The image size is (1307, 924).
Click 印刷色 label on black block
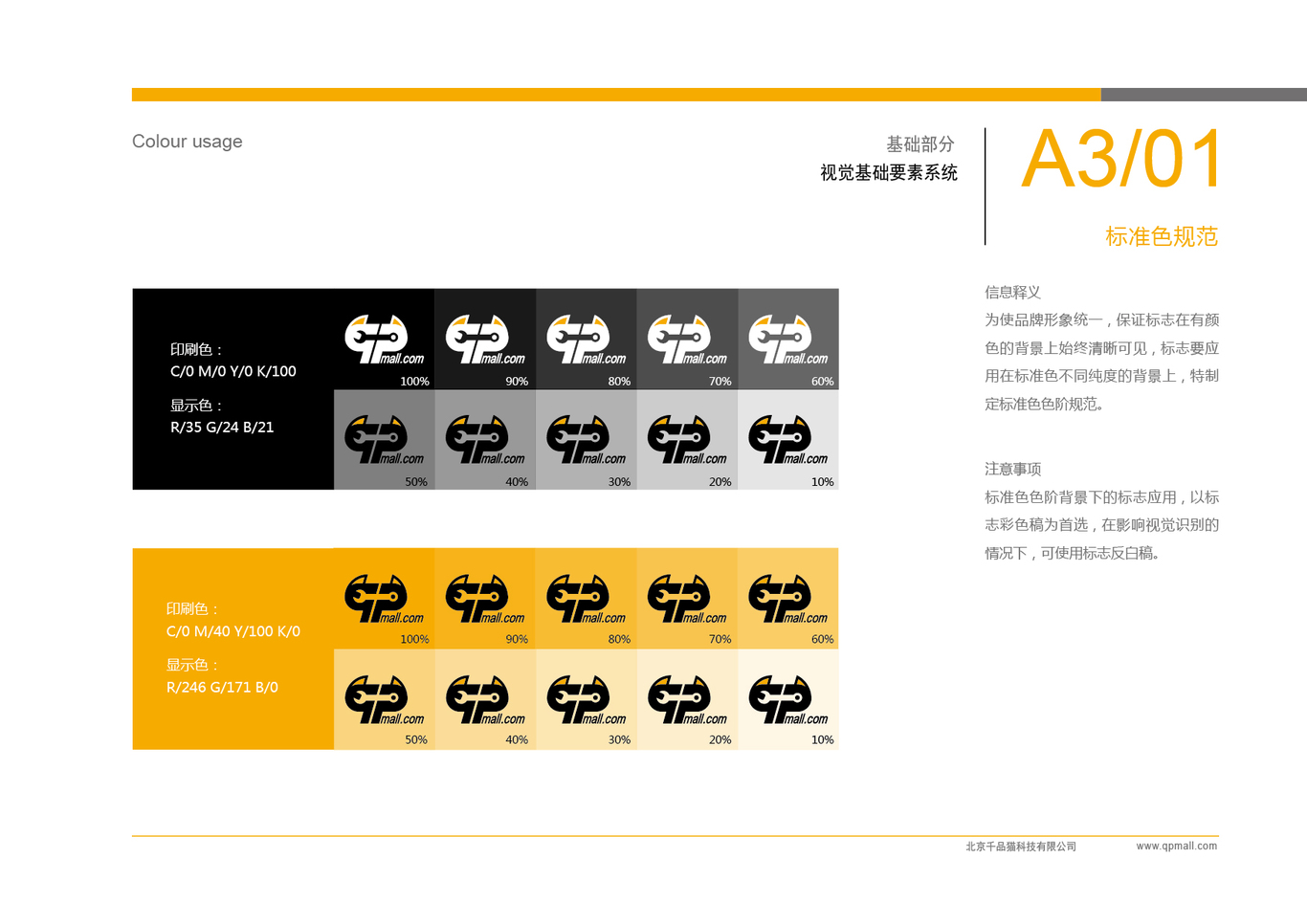[196, 350]
